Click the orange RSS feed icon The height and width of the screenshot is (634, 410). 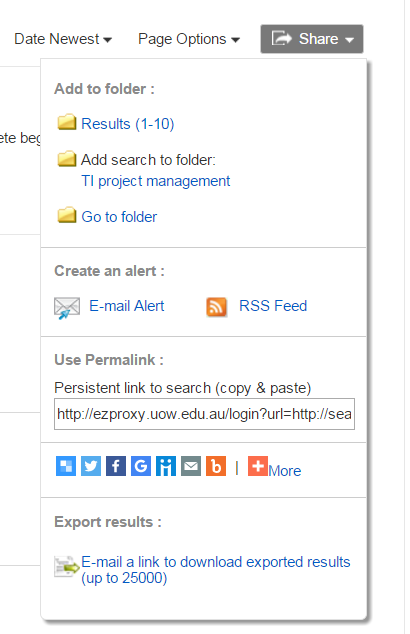217,307
